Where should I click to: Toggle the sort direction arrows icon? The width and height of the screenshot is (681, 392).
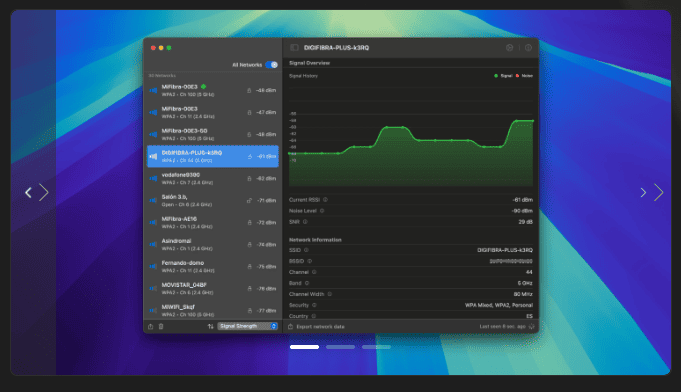[x=211, y=326]
